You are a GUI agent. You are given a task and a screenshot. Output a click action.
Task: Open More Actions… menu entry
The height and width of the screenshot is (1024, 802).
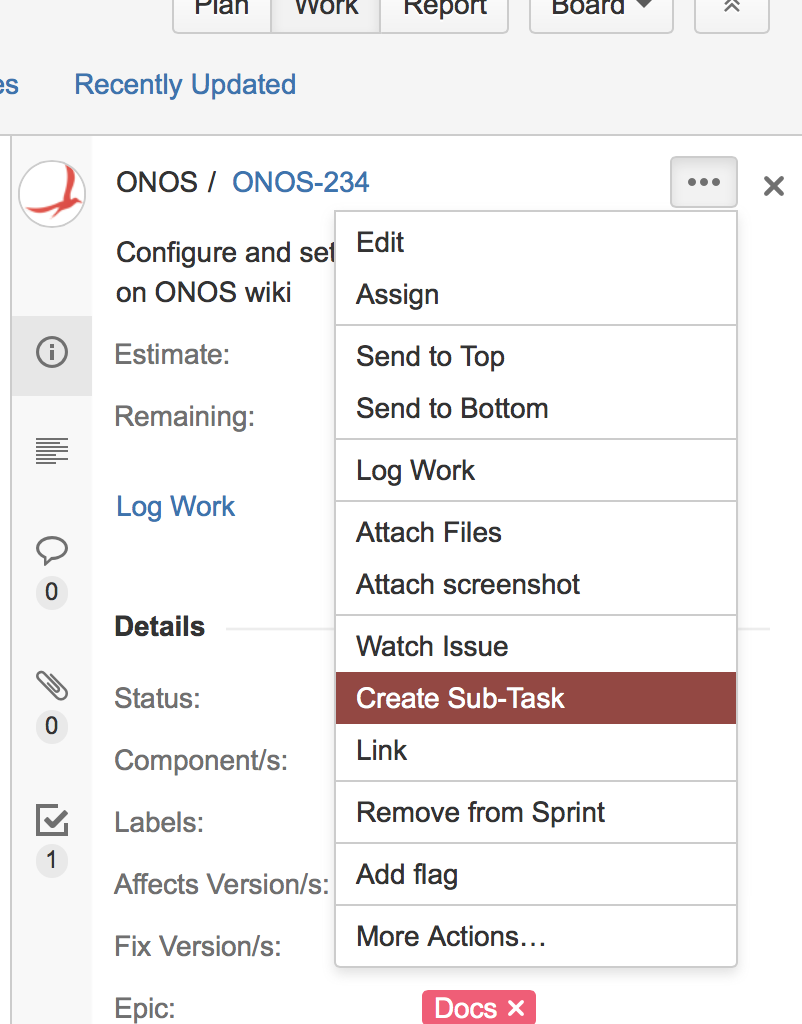451,937
